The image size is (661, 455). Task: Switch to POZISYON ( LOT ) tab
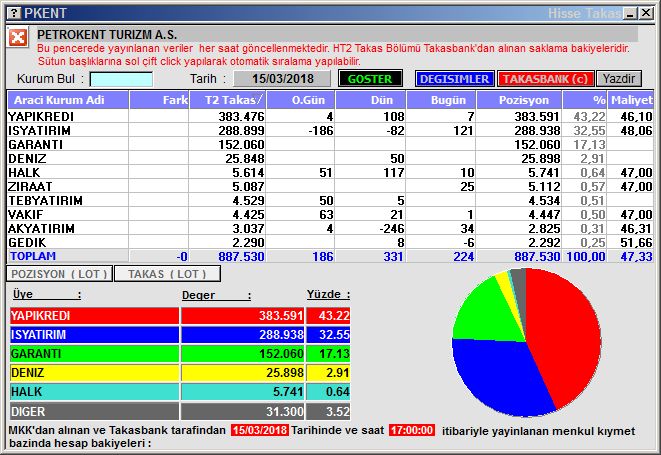tap(59, 274)
